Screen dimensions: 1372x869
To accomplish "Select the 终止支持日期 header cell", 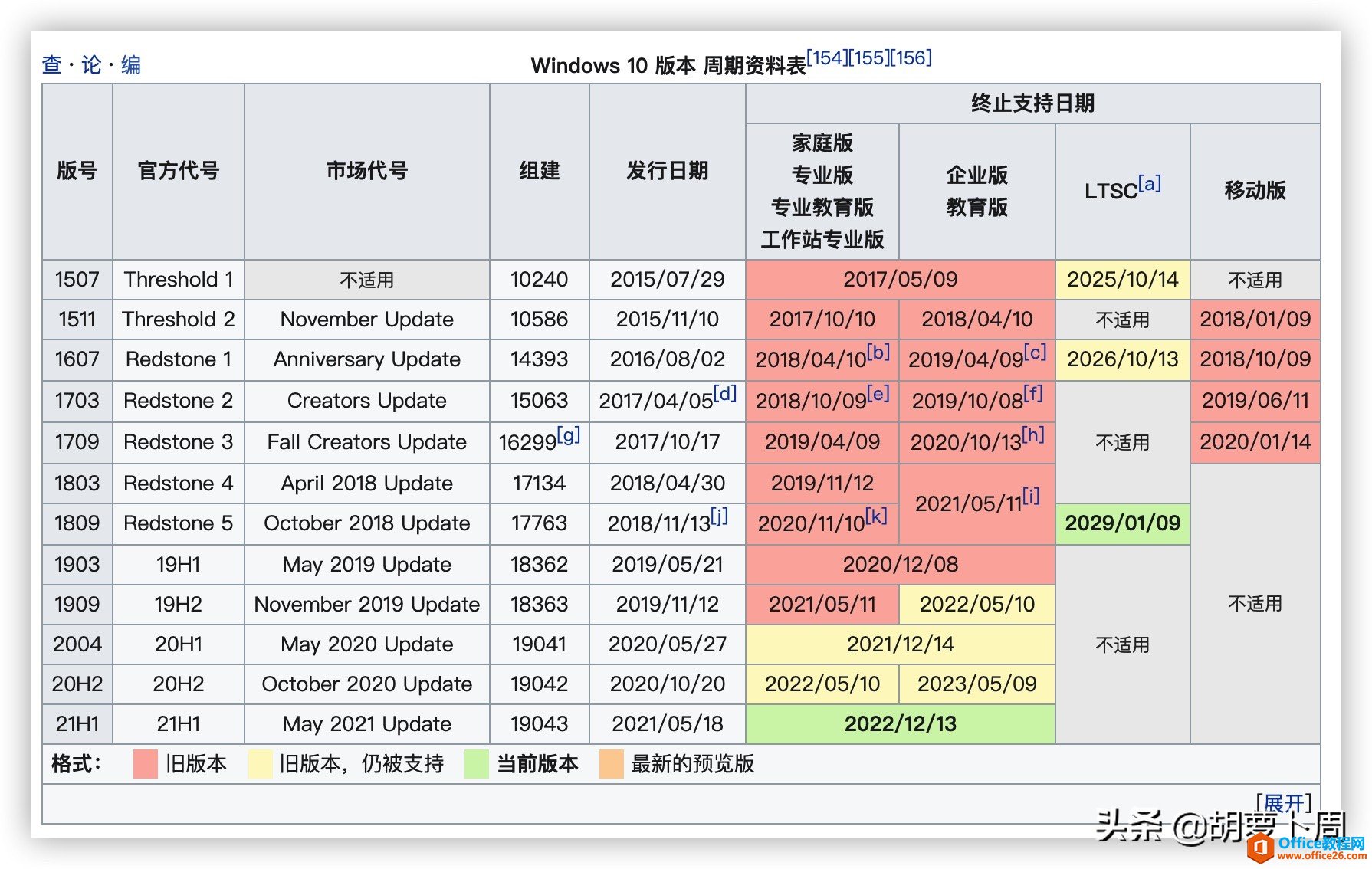I will pyautogui.click(x=1033, y=103).
